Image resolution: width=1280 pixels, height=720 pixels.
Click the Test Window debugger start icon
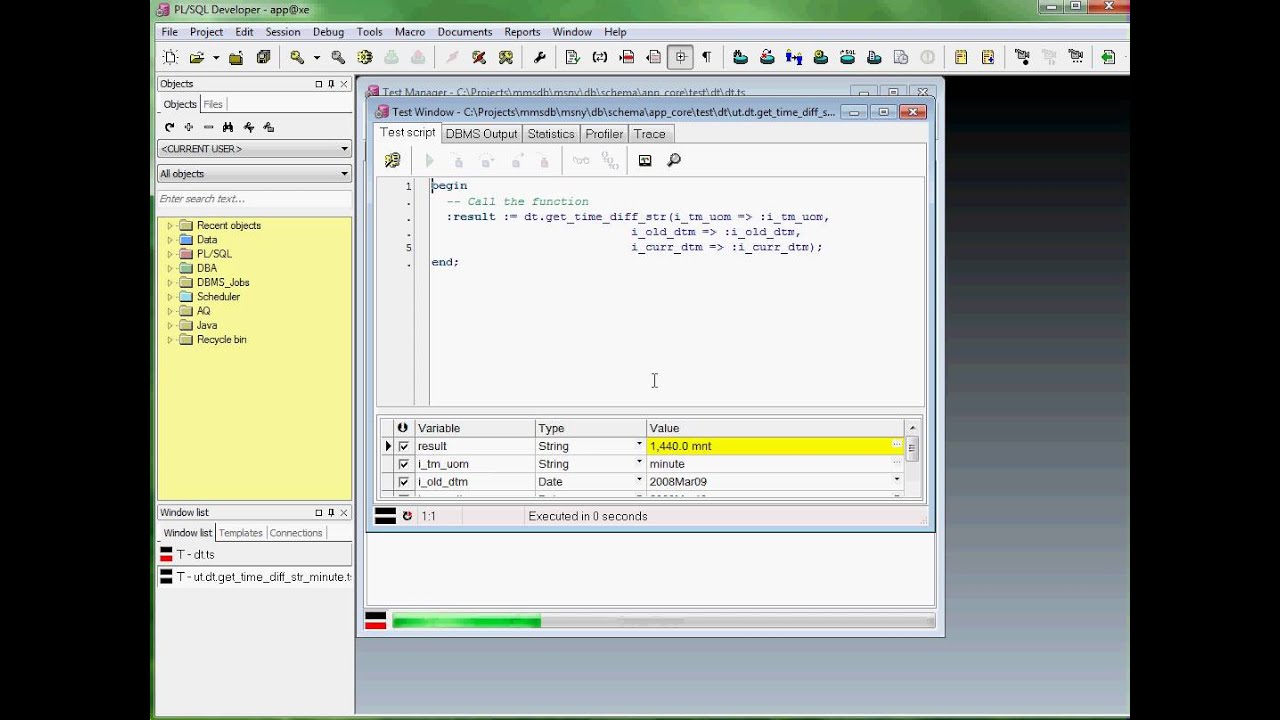point(392,160)
